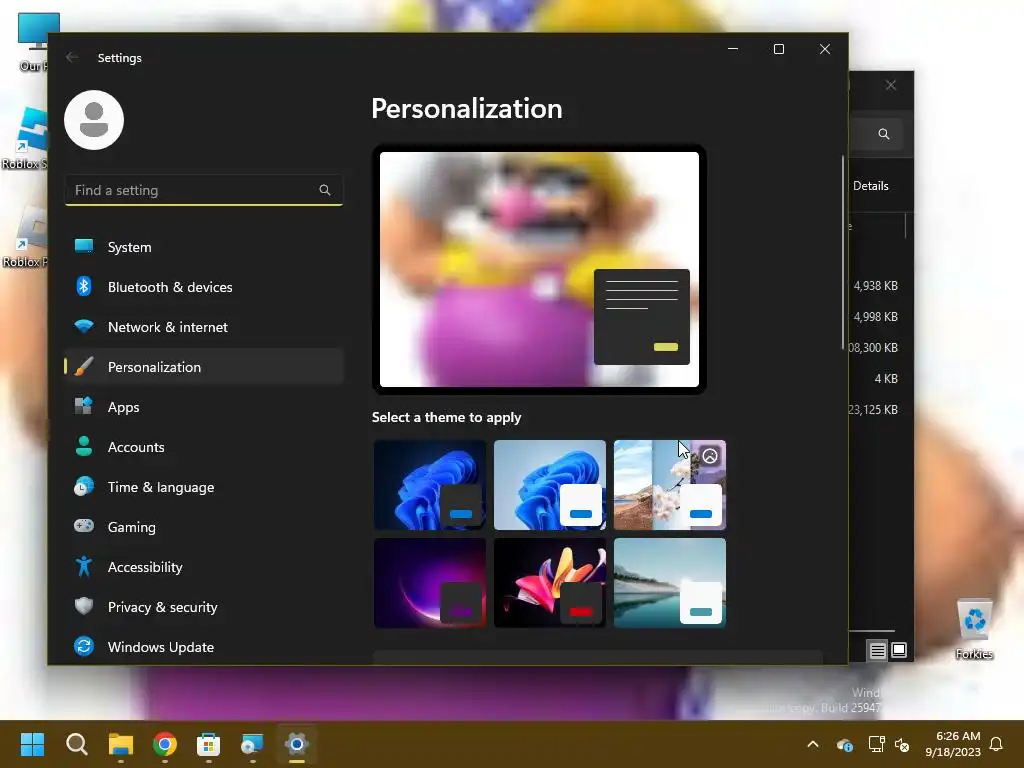Click the muted volume tray icon

click(902, 744)
